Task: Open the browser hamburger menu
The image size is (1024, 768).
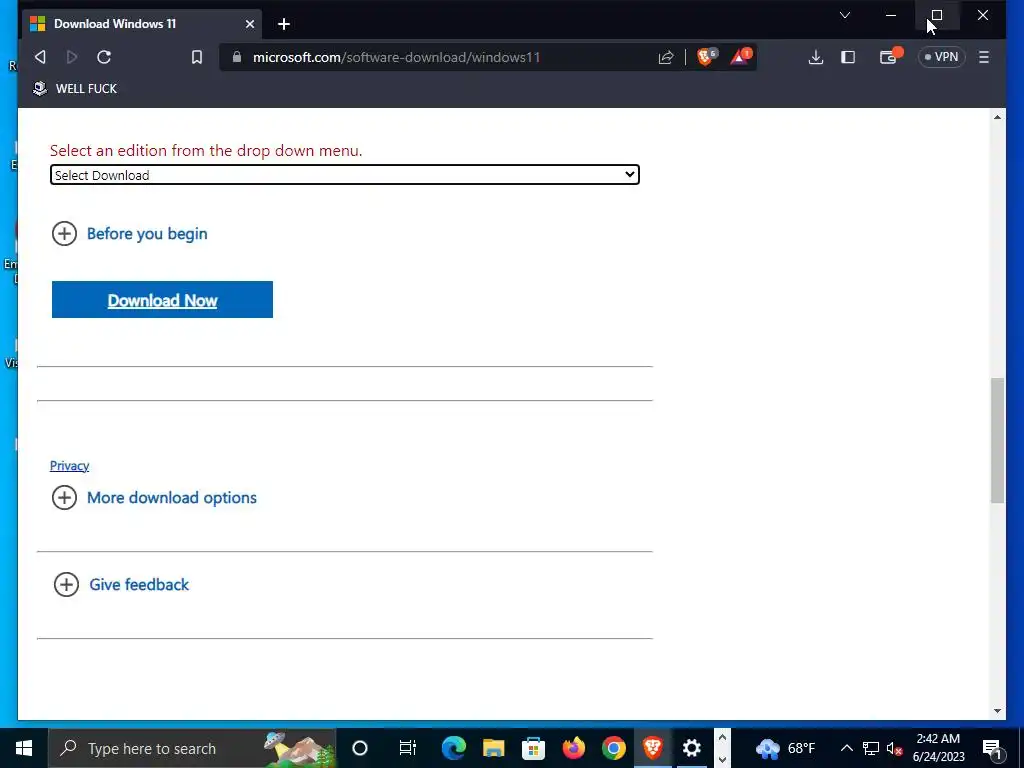Action: tap(984, 57)
